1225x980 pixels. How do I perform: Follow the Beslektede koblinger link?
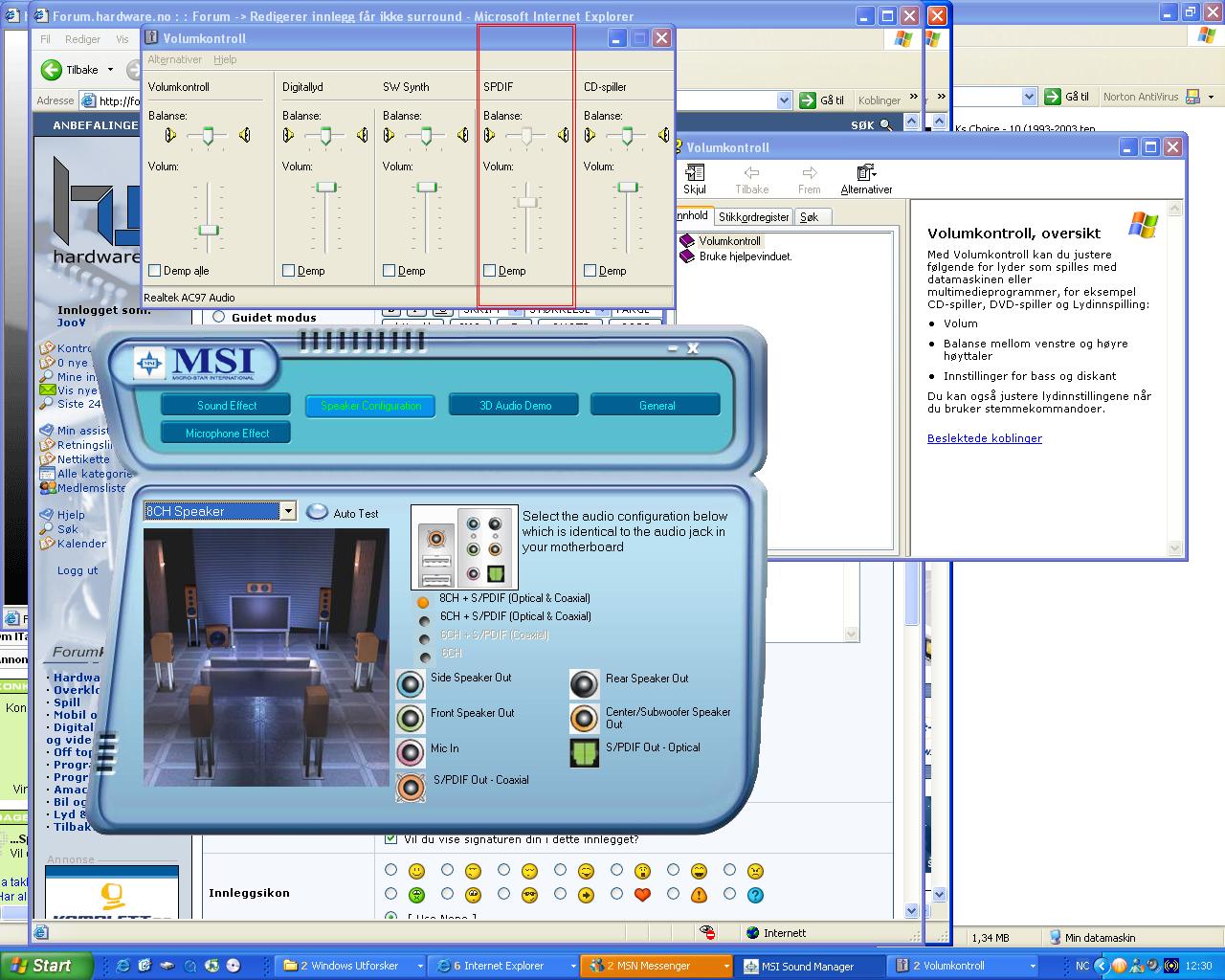click(x=985, y=438)
